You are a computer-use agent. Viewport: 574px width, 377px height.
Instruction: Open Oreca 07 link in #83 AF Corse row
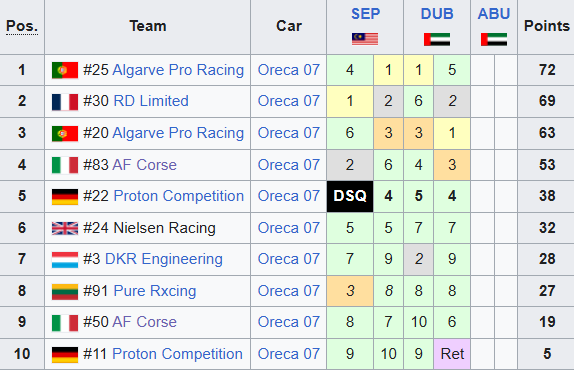coord(289,165)
